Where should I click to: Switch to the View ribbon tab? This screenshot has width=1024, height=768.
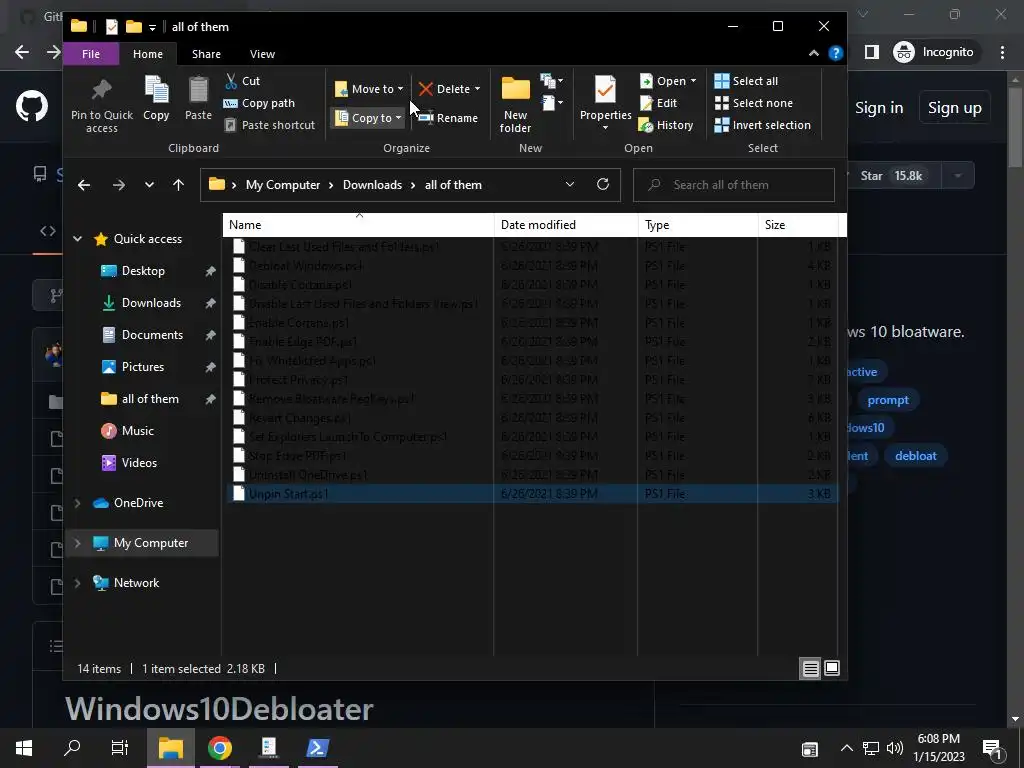(262, 54)
